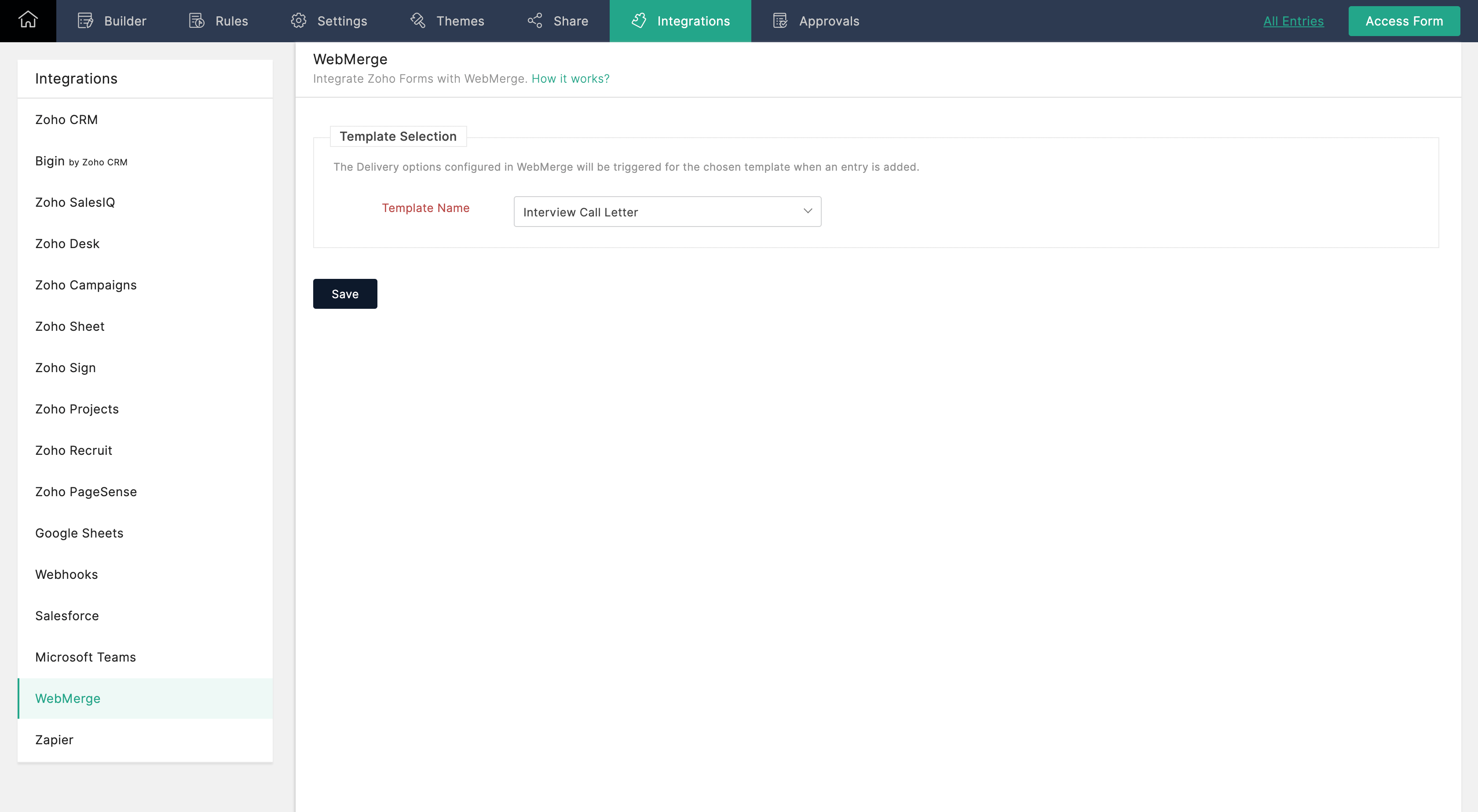Open the Approvals tab
Viewport: 1478px width, 812px height.
[816, 21]
